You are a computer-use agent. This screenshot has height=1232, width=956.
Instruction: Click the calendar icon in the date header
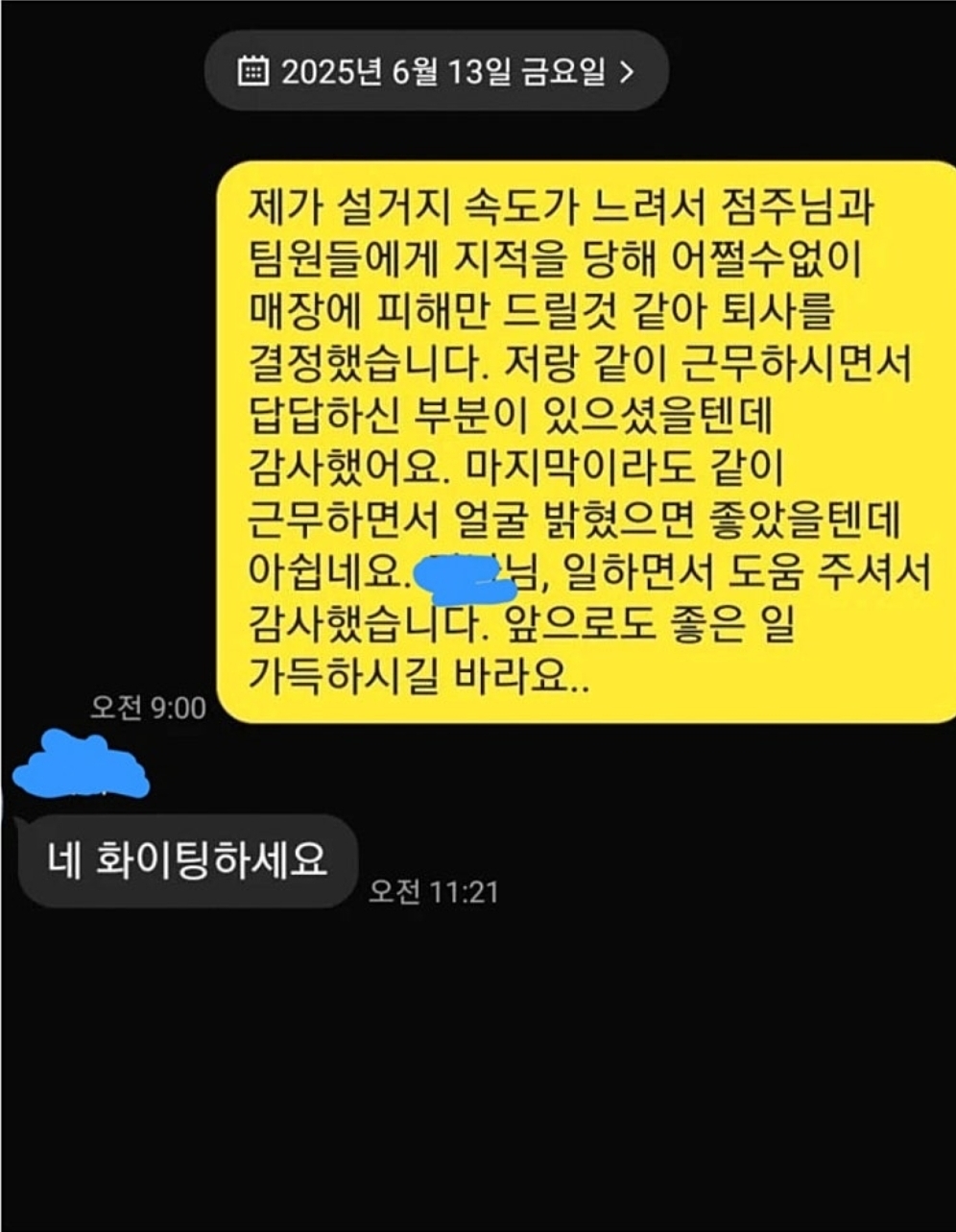[252, 71]
